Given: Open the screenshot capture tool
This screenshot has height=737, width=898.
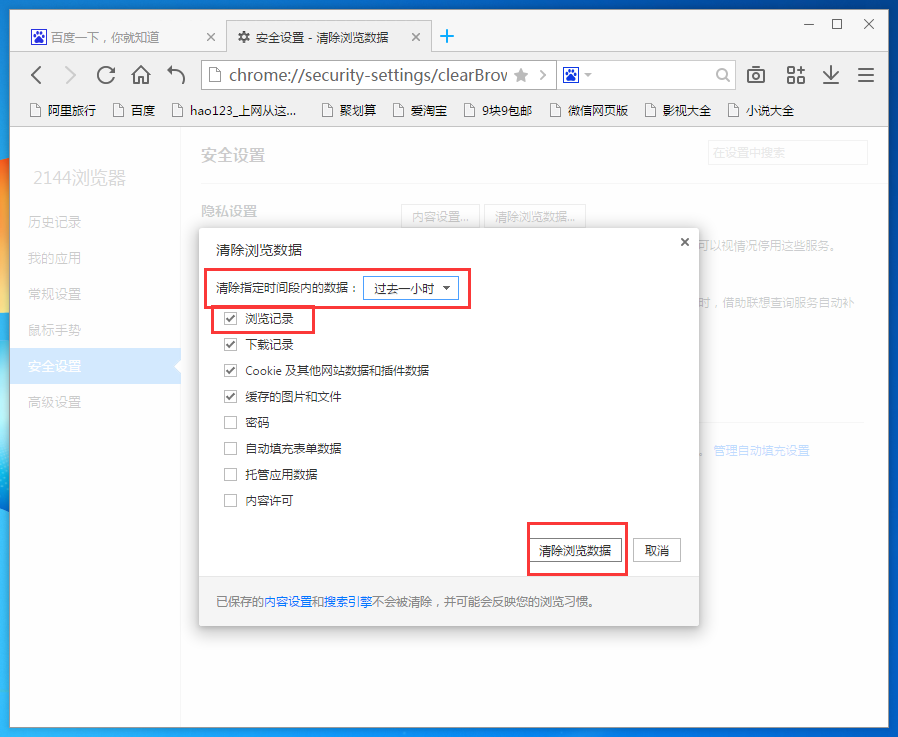Looking at the screenshot, I should tap(755, 74).
